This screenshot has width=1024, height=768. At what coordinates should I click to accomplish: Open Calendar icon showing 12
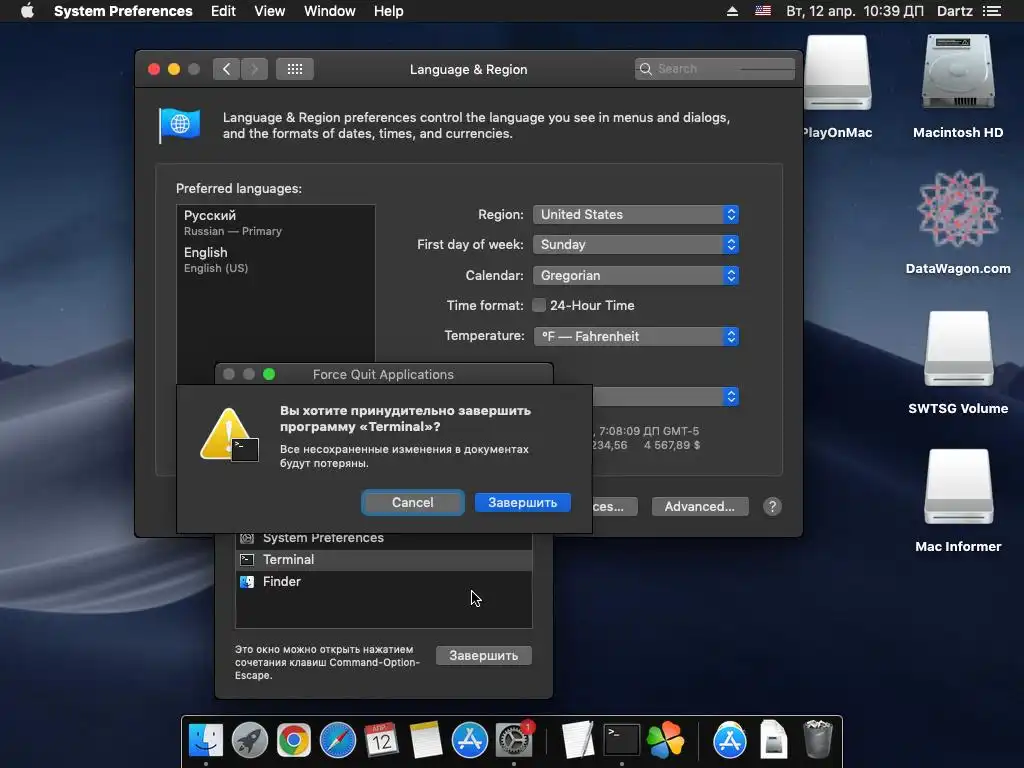point(381,740)
